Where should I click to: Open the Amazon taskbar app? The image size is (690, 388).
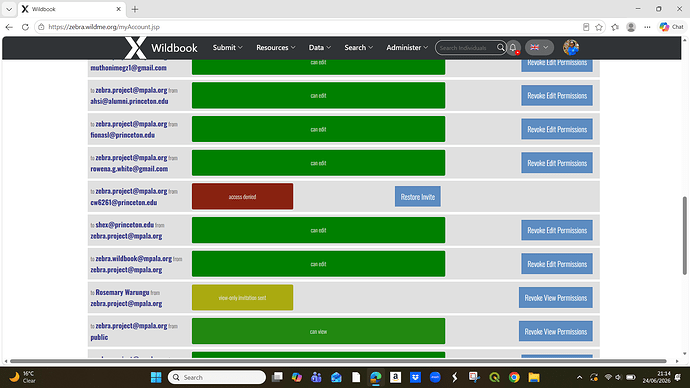(395, 377)
